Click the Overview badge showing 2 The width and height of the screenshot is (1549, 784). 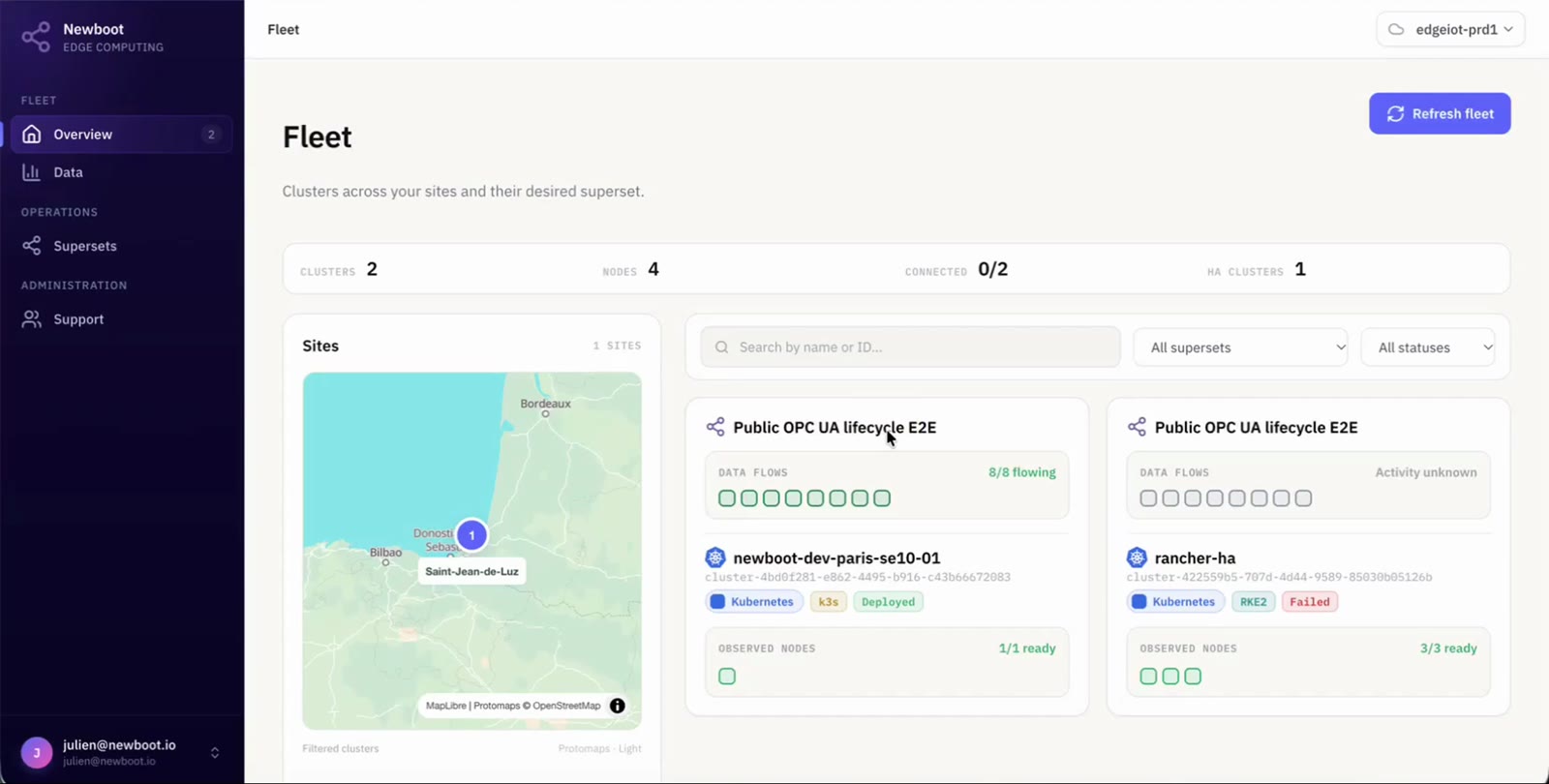211,135
